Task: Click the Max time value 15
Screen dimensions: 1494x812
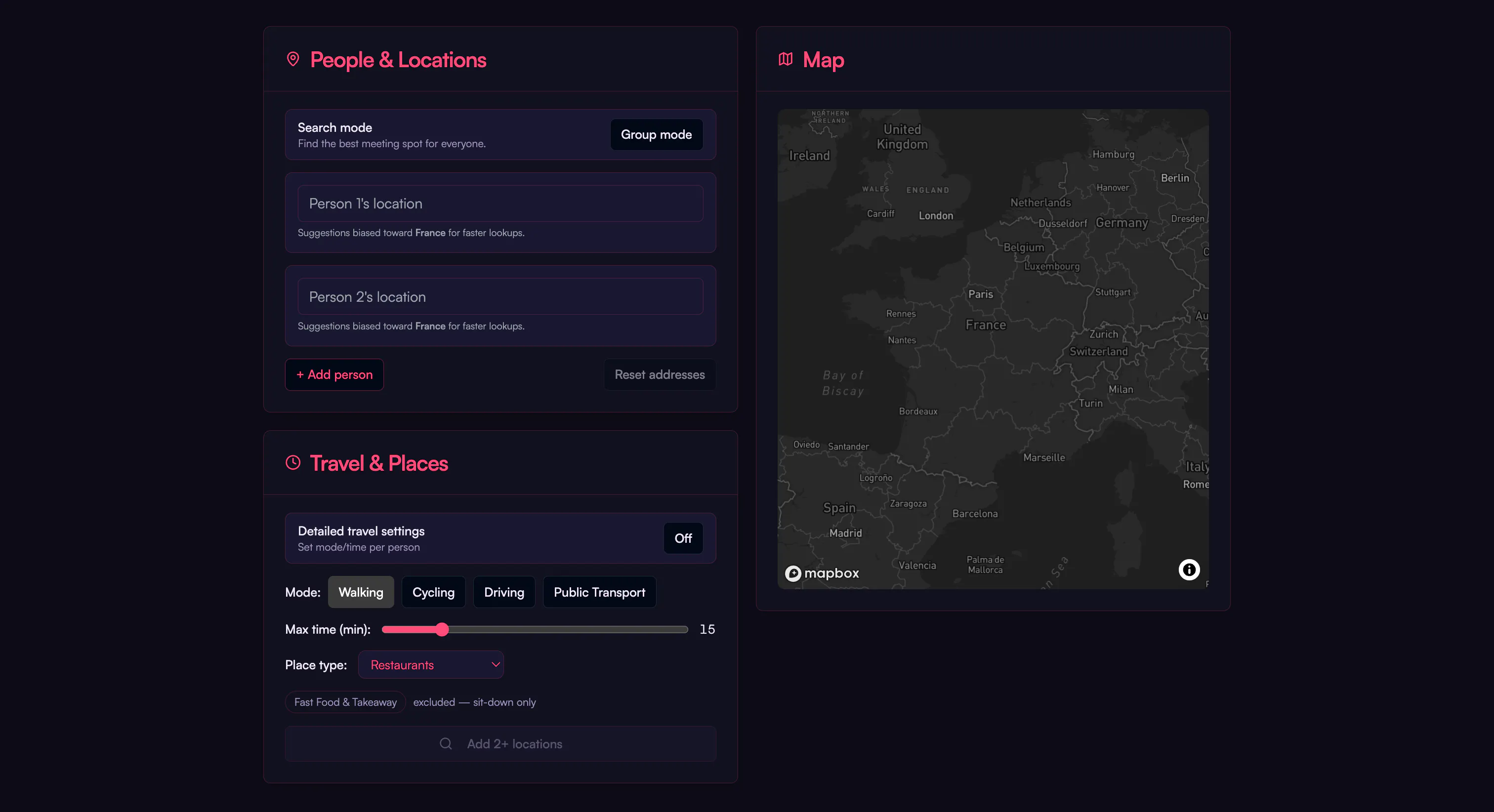Action: pos(707,629)
